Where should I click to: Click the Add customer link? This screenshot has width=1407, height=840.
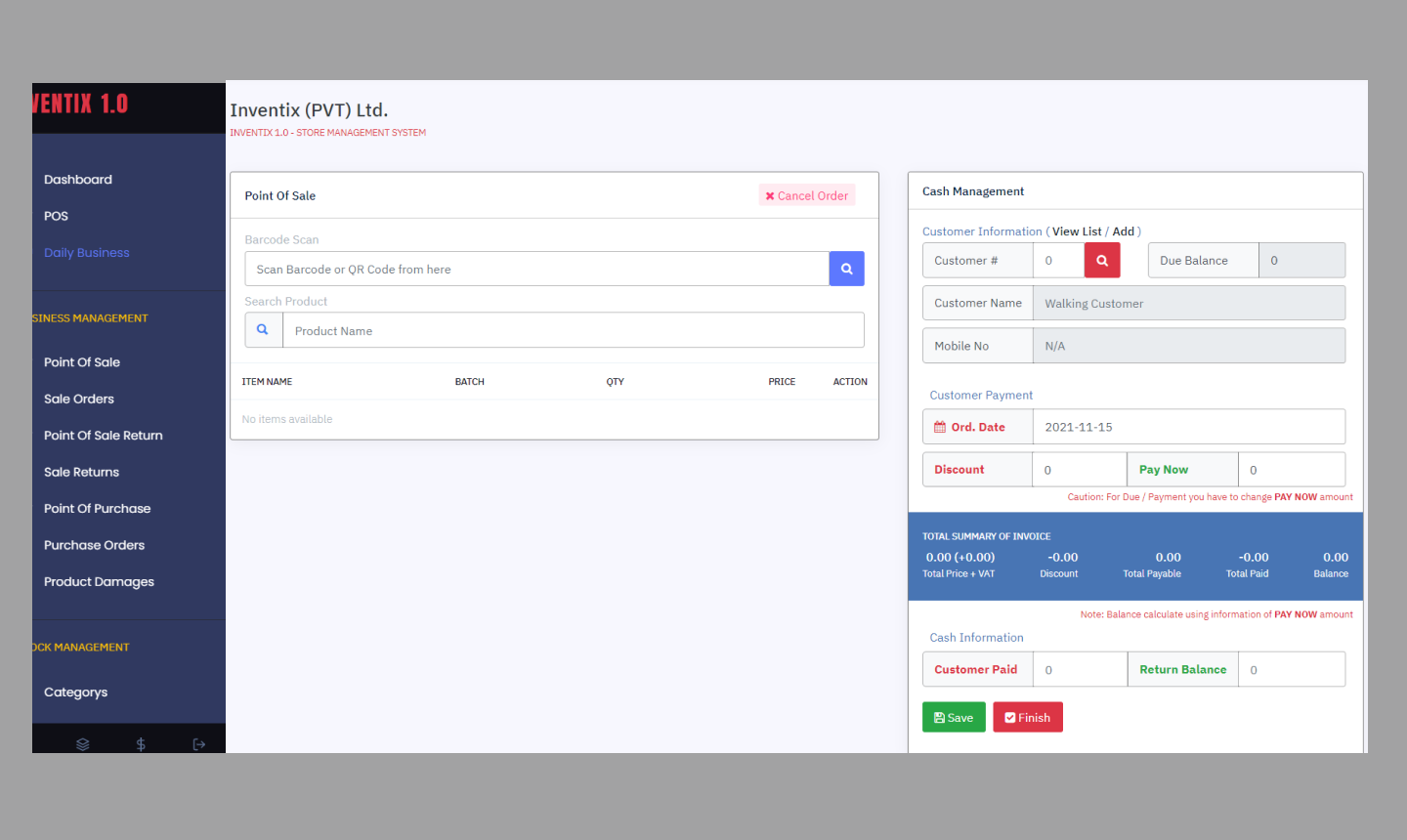(x=1123, y=231)
